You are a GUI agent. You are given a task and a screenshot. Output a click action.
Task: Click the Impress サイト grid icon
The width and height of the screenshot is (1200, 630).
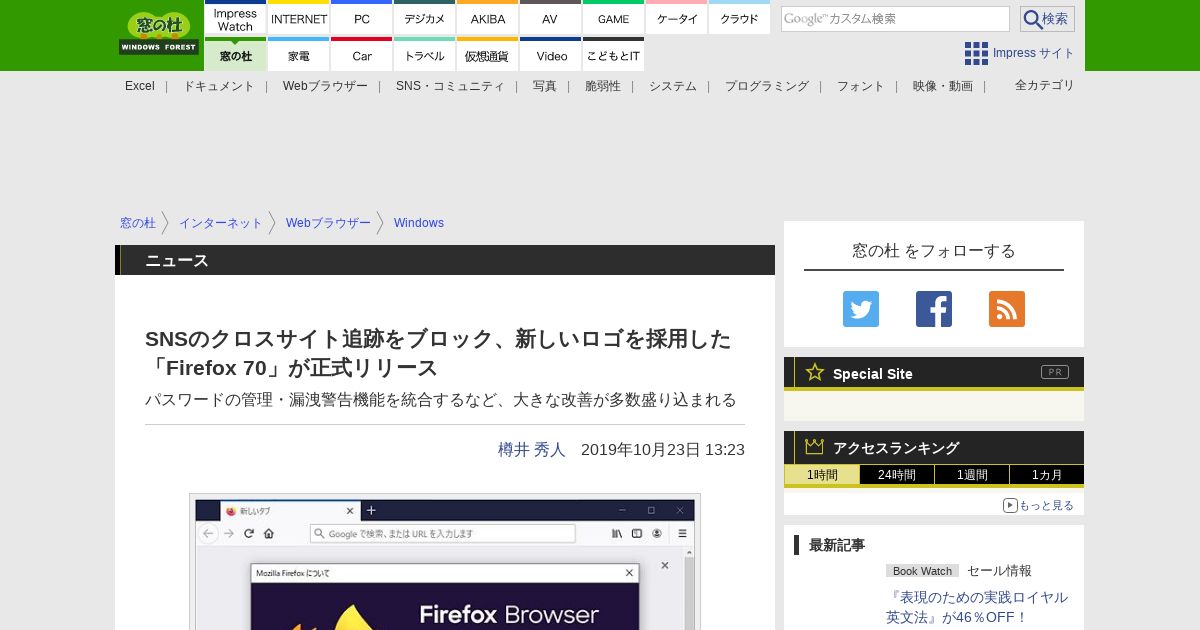pos(976,53)
